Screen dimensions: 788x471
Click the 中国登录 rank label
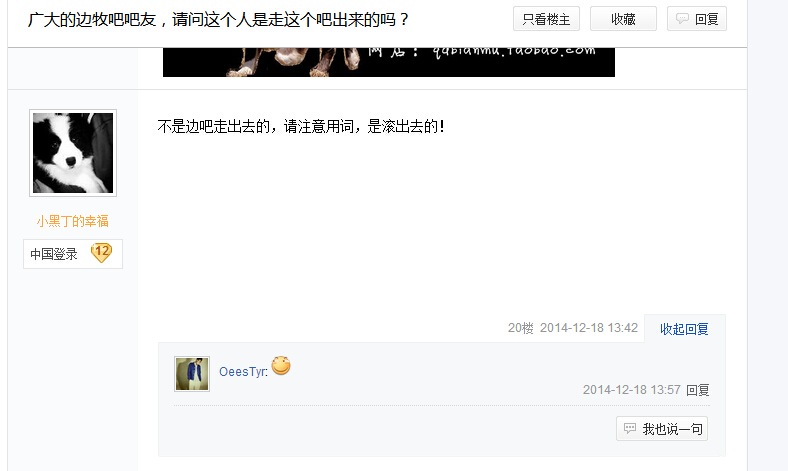tap(54, 254)
